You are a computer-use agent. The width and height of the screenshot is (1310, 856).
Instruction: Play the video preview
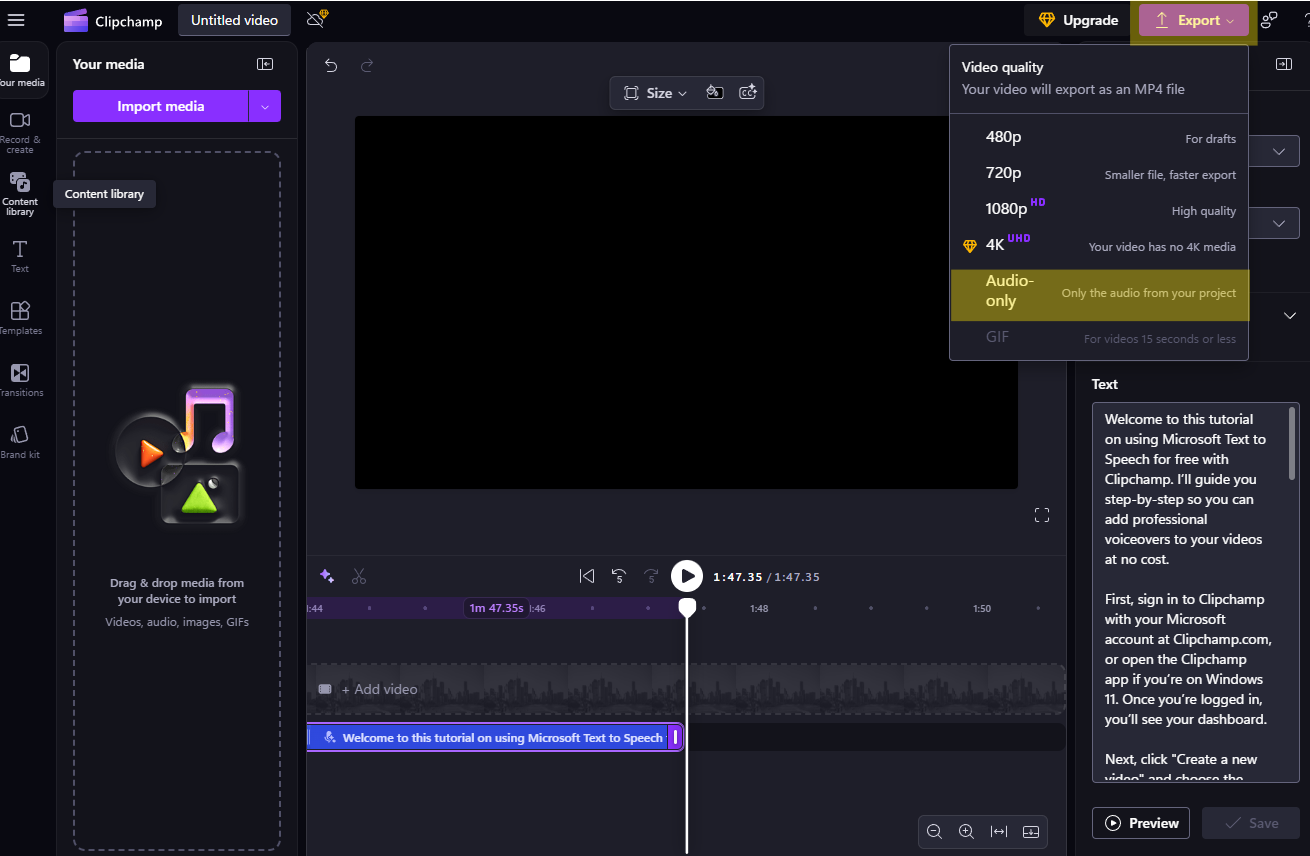point(687,576)
